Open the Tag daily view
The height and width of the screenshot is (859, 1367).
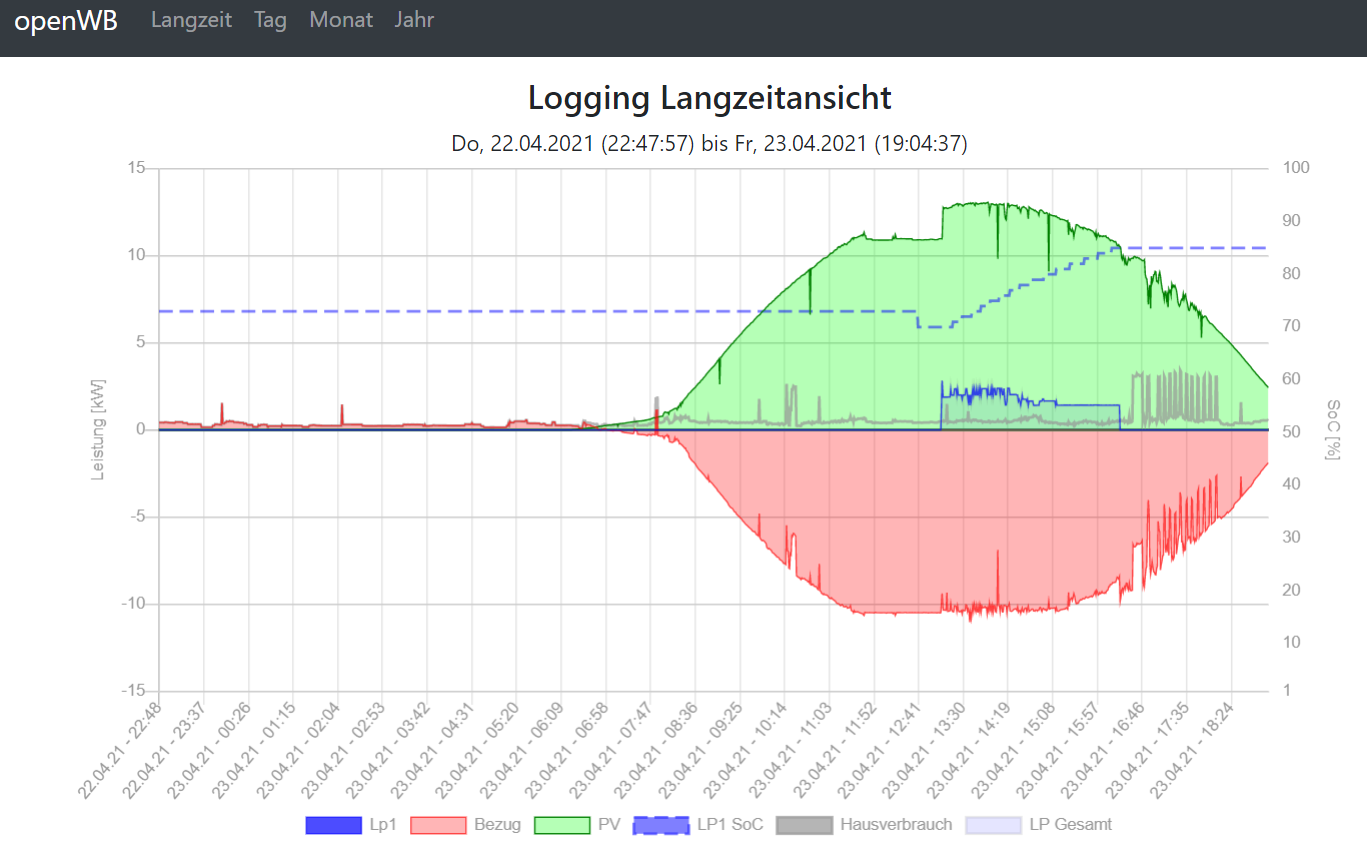270,20
